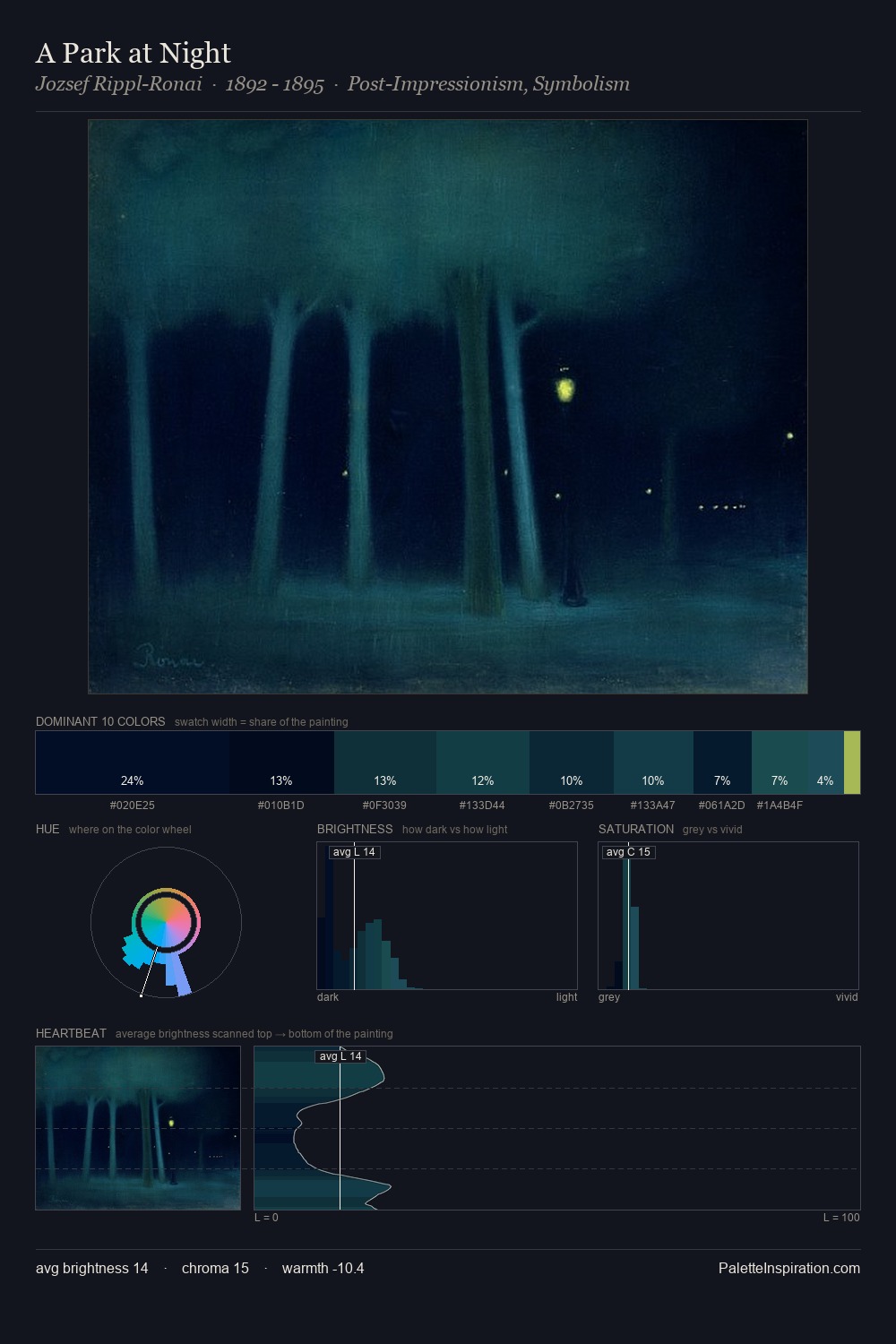
Task: Select the first 7% swatch #061A2D
Action: pyautogui.click(x=722, y=762)
